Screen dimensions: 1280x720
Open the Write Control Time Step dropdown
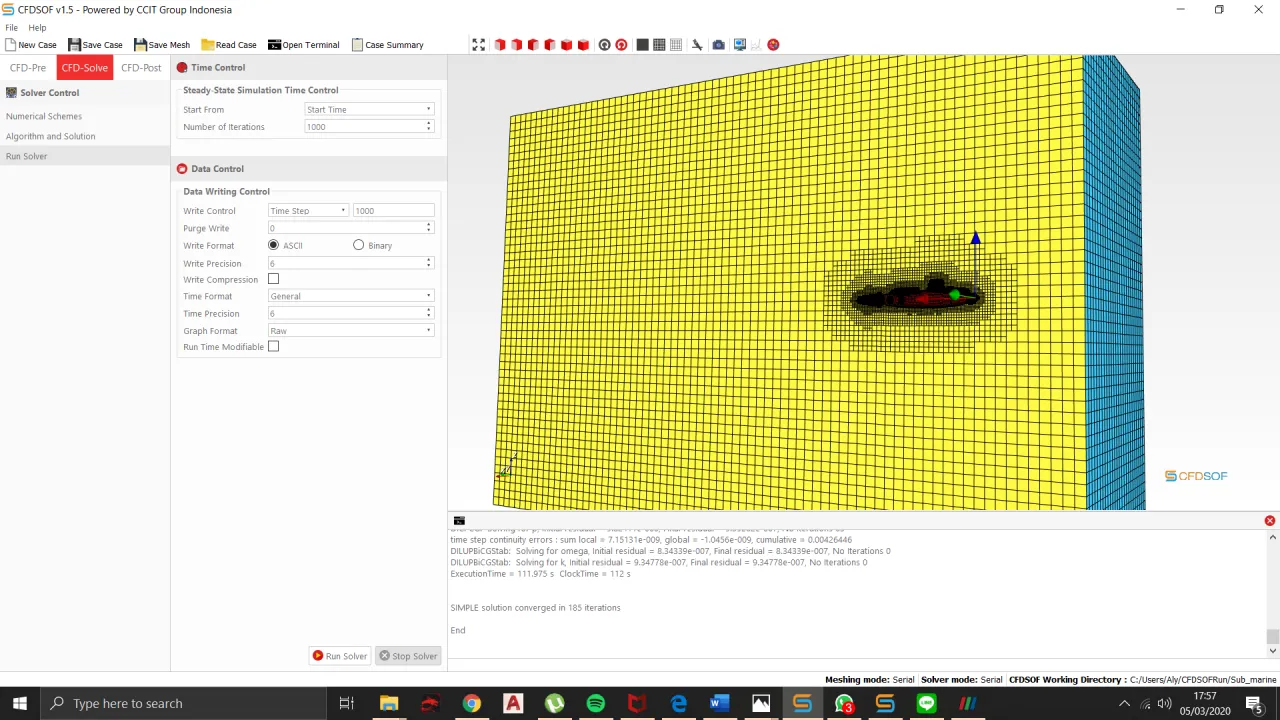[308, 211]
